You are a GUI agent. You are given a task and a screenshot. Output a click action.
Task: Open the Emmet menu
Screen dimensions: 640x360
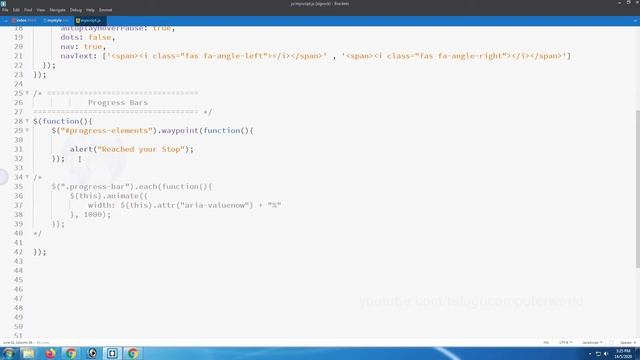click(x=105, y=10)
